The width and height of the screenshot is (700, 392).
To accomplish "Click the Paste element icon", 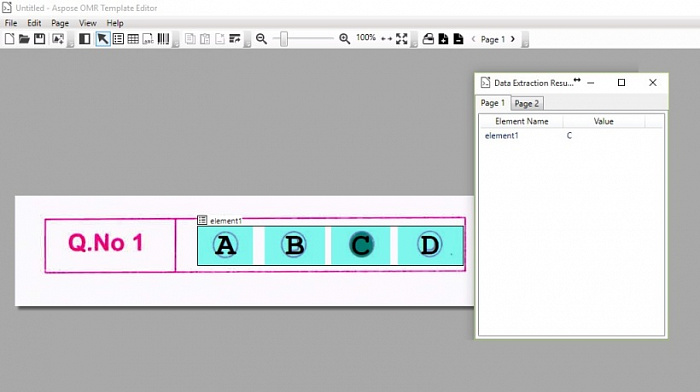I will (x=205, y=39).
